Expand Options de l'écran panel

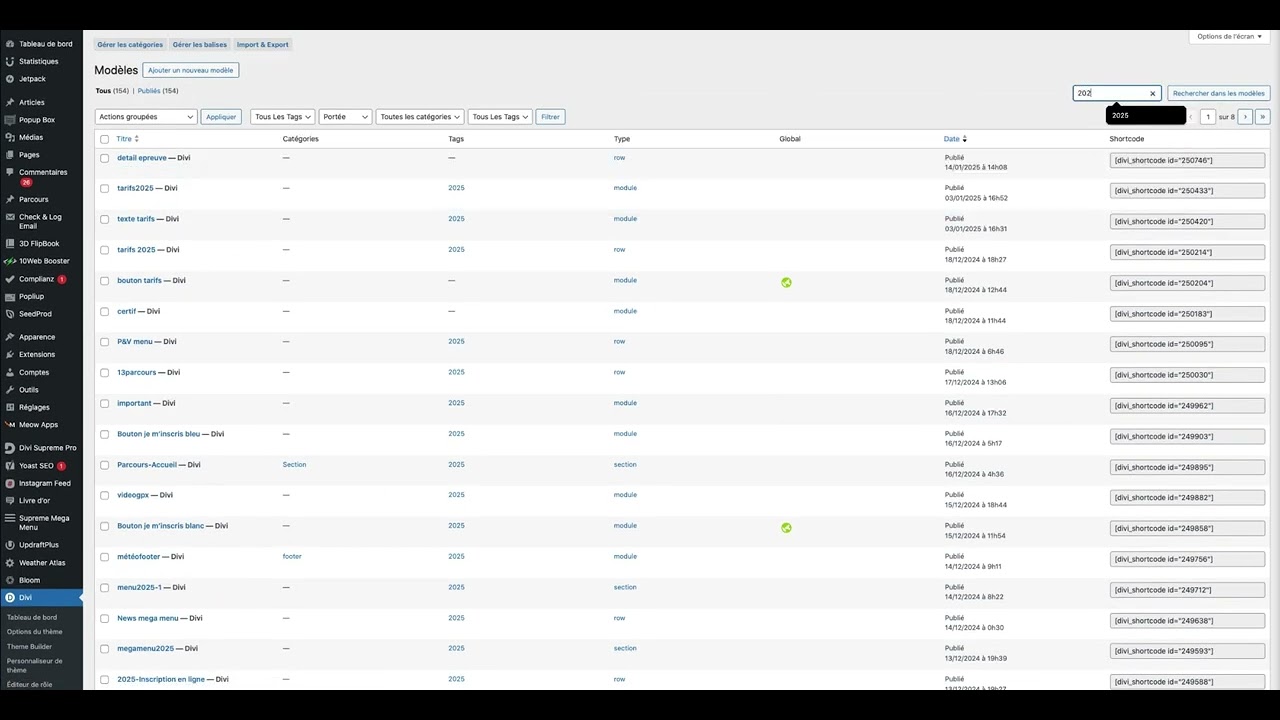click(1230, 36)
